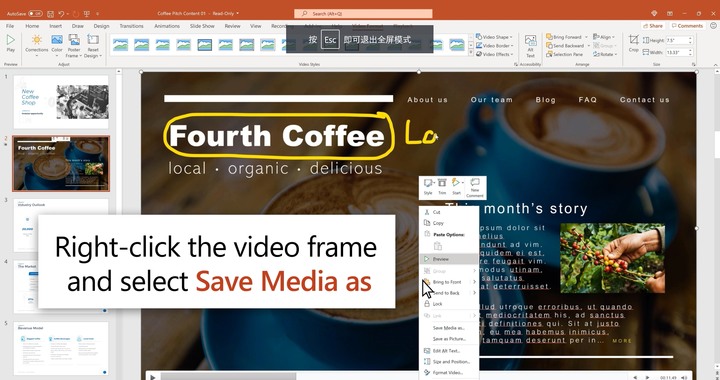Choose Preview in context menu
The height and width of the screenshot is (380, 720).
pyautogui.click(x=449, y=259)
